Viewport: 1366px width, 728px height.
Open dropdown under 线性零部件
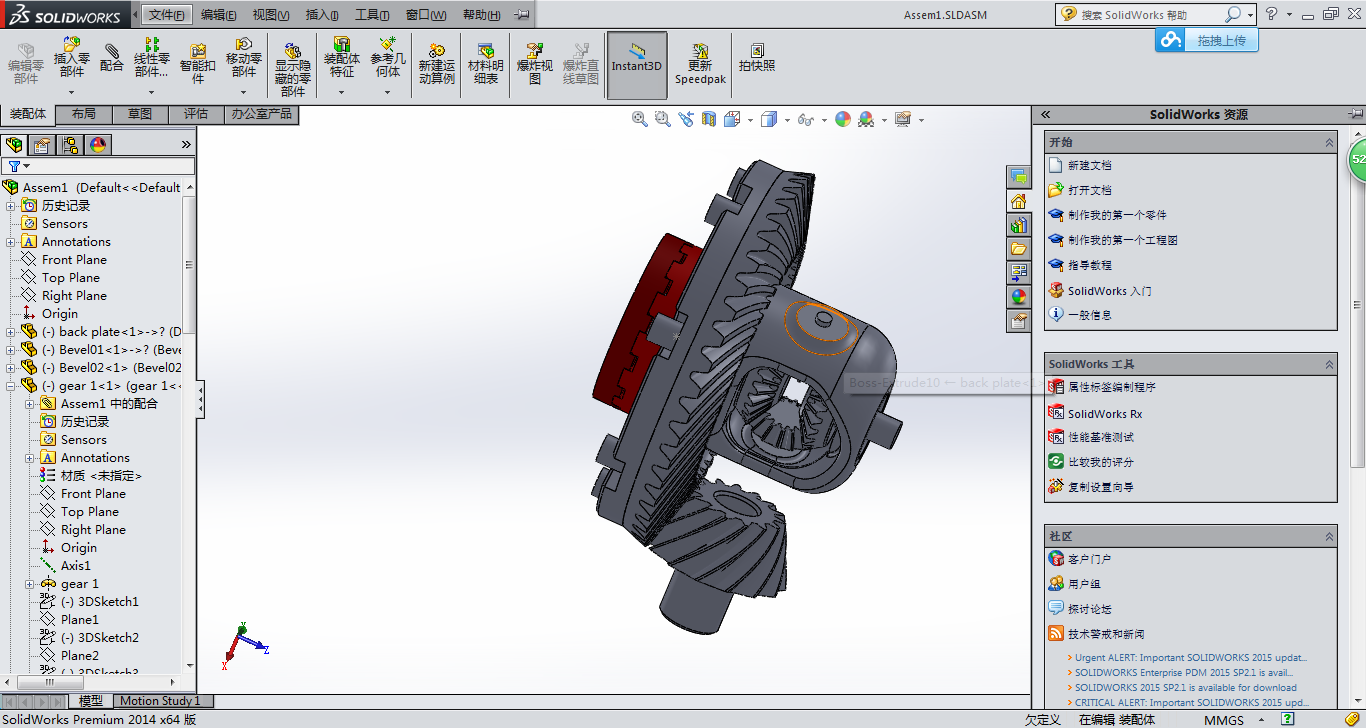(152, 92)
